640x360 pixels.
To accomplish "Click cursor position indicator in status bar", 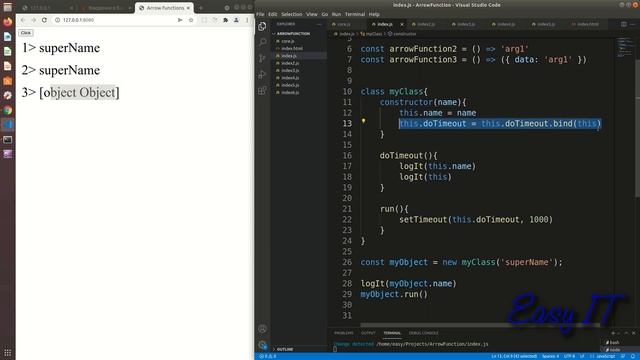I will [x=514, y=356].
